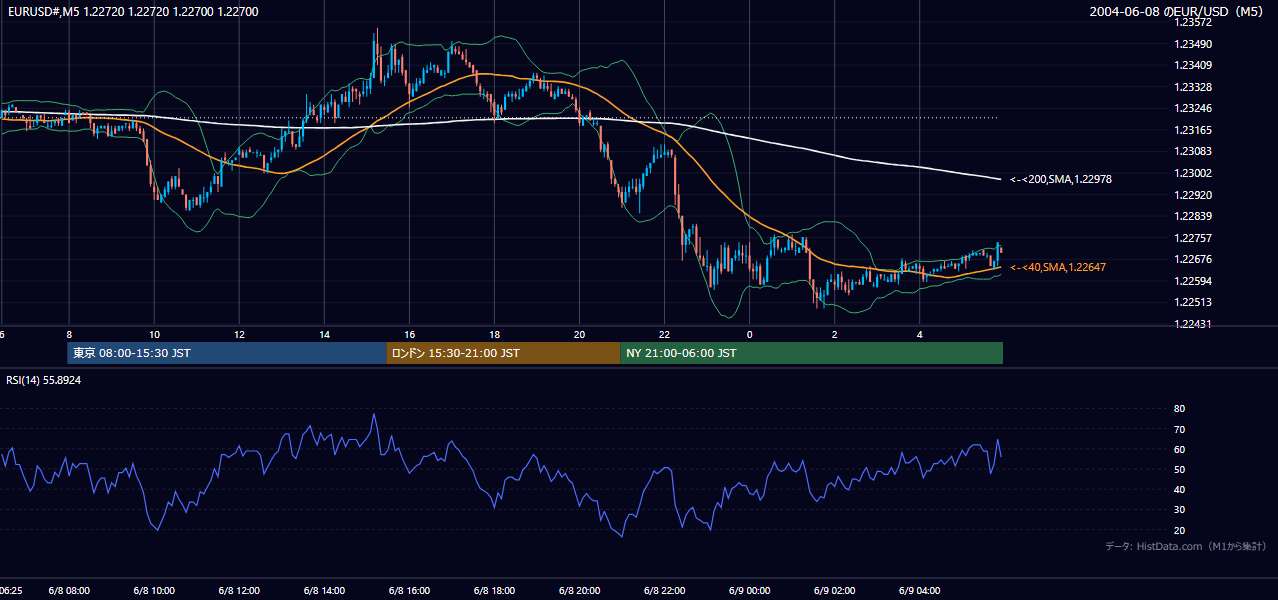Click the 東京 08:00-15:30 JST session bar
This screenshot has width=1278, height=600.
coord(227,353)
